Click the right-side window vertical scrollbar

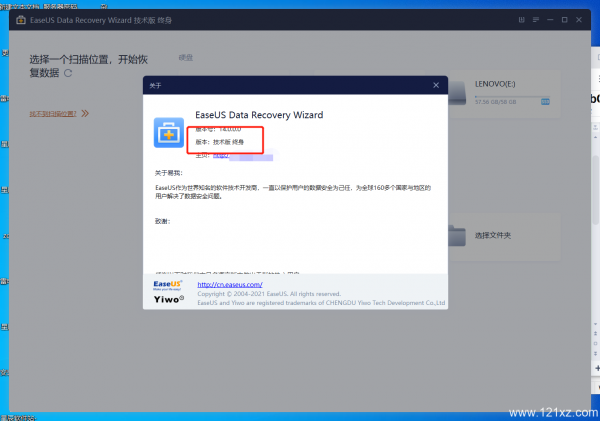pos(595,189)
